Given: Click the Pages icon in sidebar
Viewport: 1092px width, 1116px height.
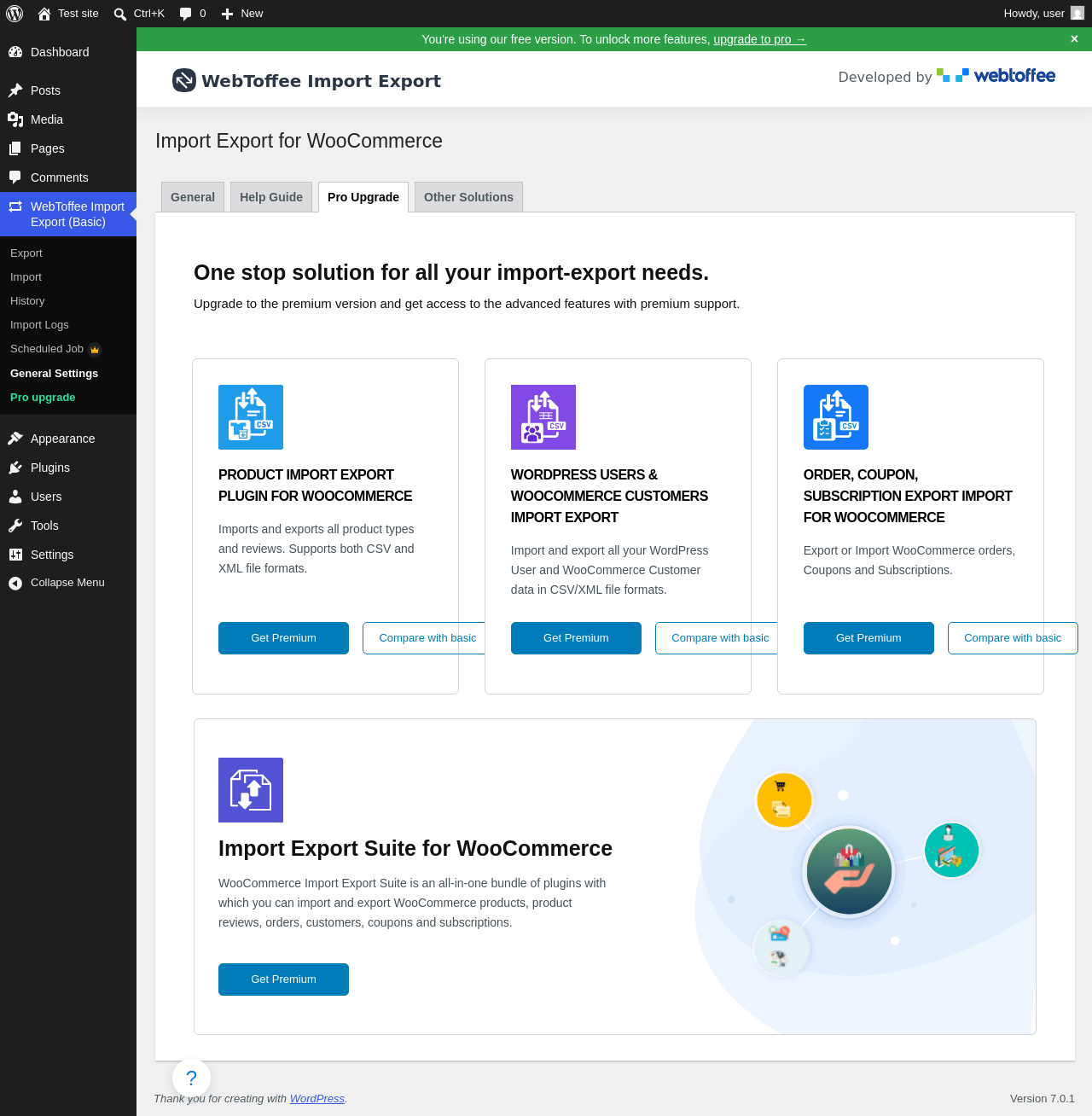Looking at the screenshot, I should point(15,148).
